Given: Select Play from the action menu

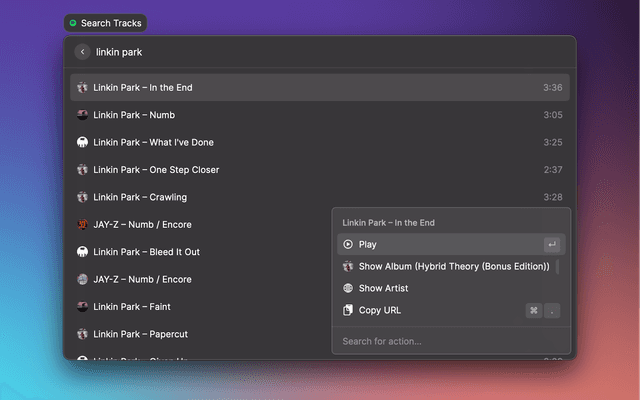Looking at the screenshot, I should click(x=440, y=244).
